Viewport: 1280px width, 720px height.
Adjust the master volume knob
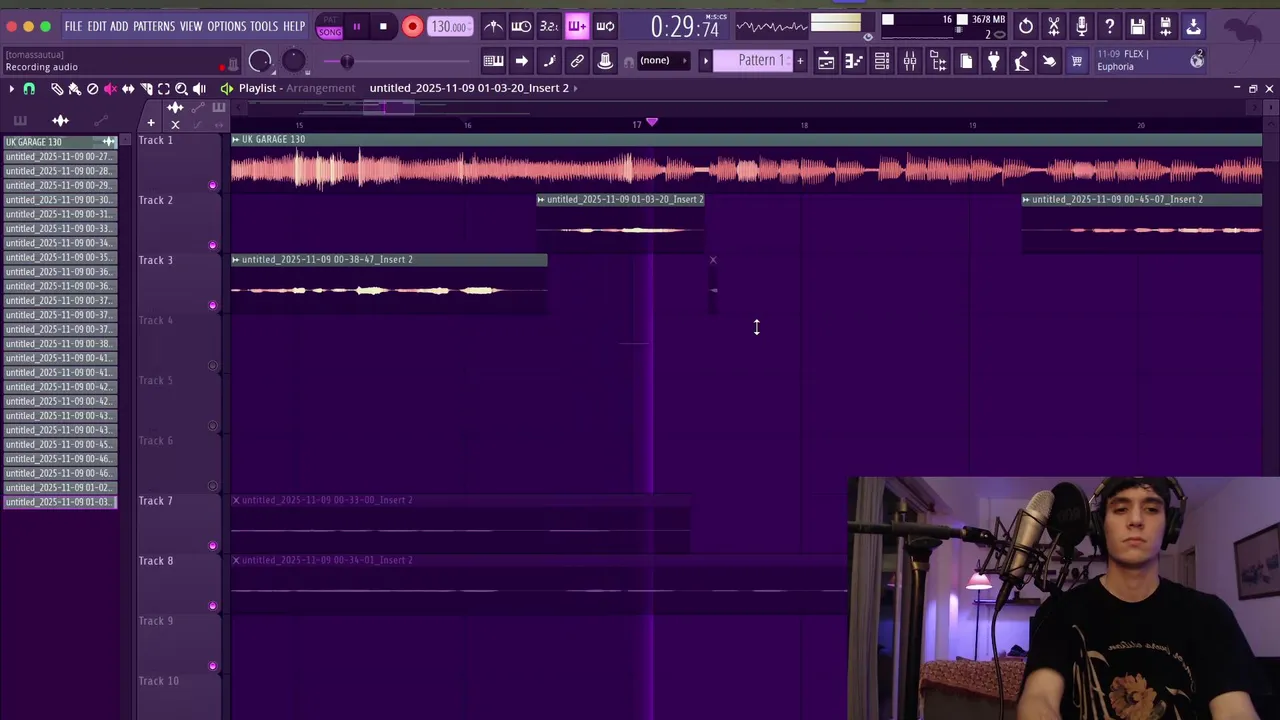pyautogui.click(x=260, y=61)
